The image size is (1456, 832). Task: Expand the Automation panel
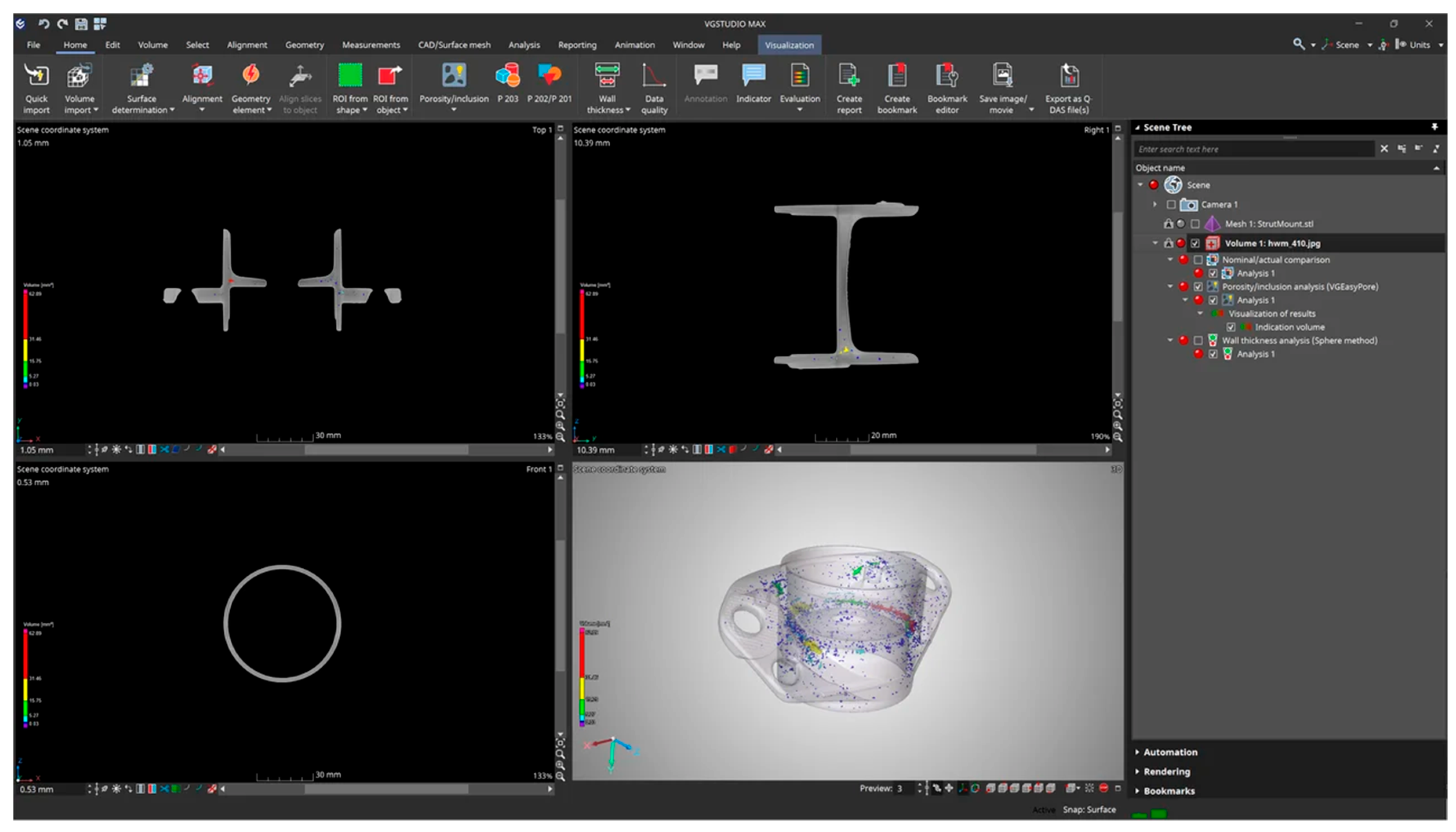tap(1169, 753)
